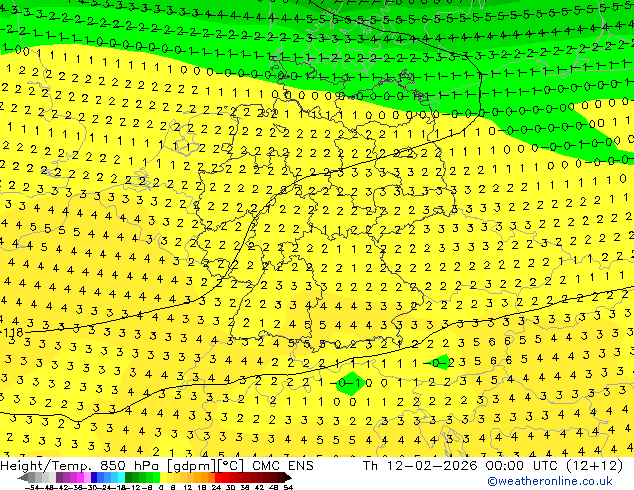The height and width of the screenshot is (490, 634).
Task: Click the cyan swatch in the temperature legend
Action: coord(121,477)
